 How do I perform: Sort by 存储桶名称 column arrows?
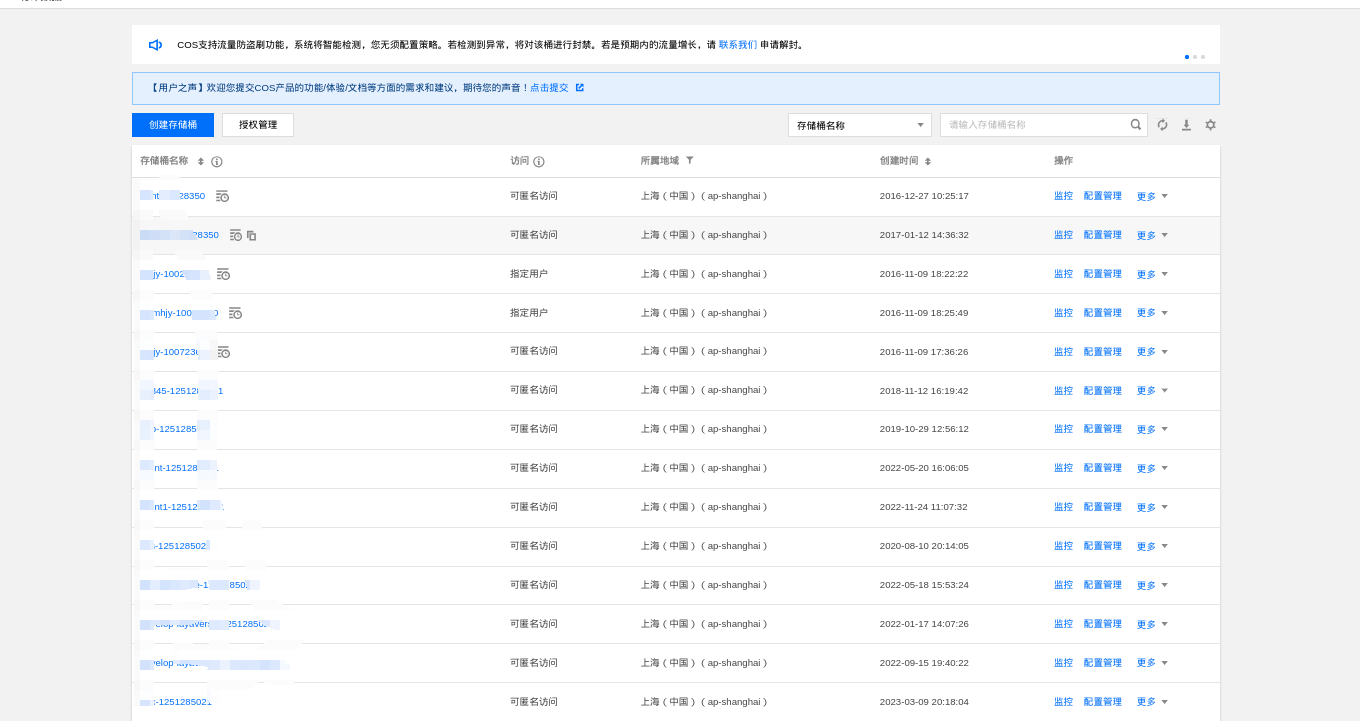tap(201, 161)
